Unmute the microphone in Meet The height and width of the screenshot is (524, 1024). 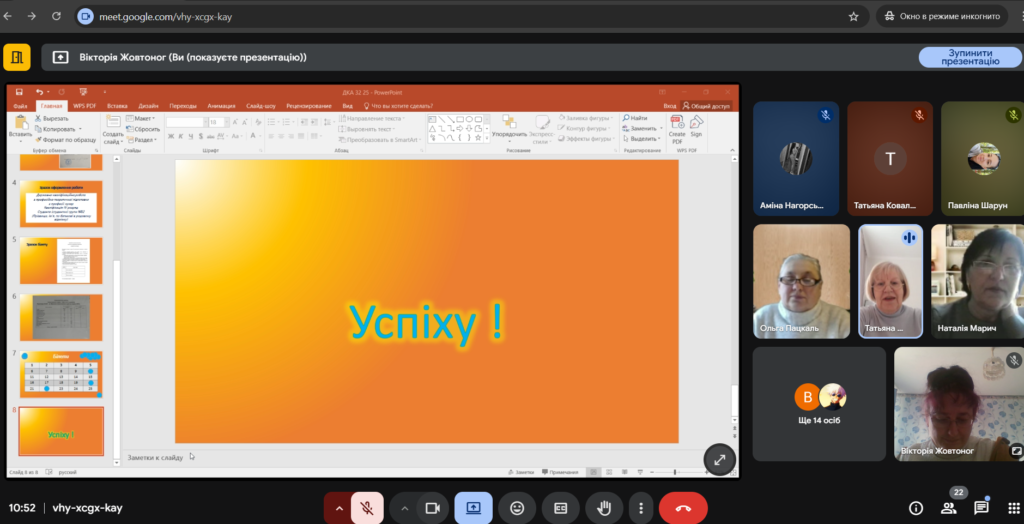pos(367,508)
